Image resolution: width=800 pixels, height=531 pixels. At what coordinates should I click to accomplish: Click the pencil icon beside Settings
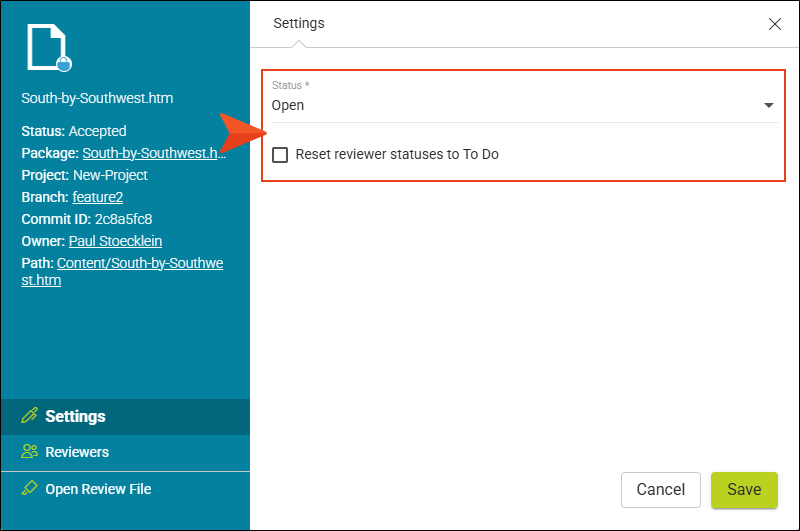(x=29, y=415)
